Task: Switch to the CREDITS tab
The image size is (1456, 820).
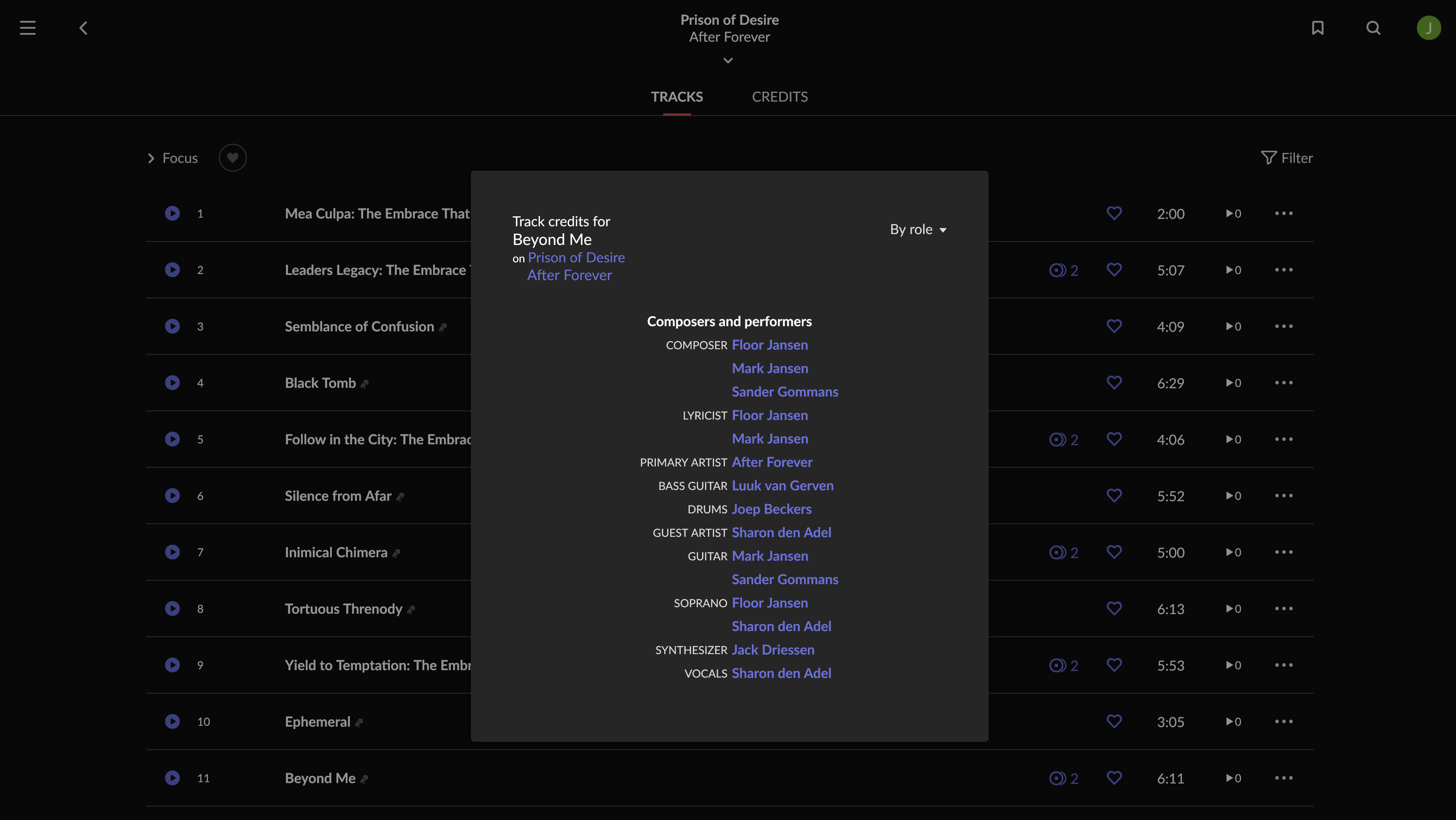Action: 779,97
